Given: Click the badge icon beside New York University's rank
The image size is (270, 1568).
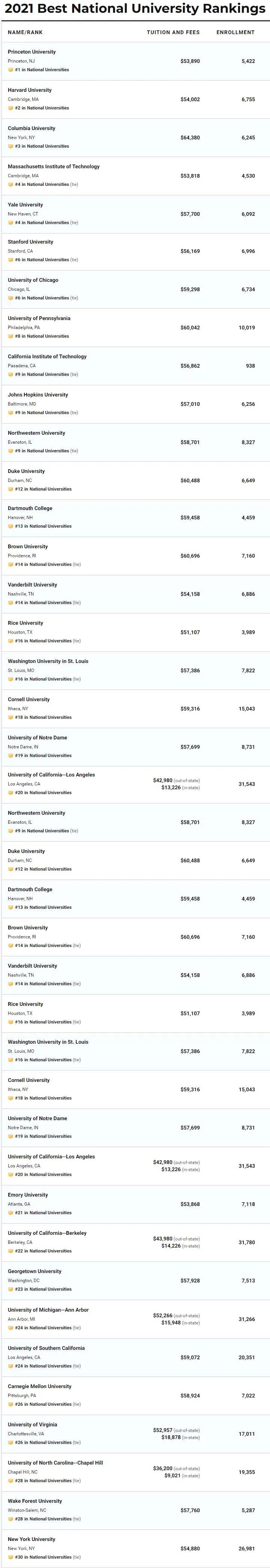Looking at the screenshot, I should click(x=10, y=1557).
